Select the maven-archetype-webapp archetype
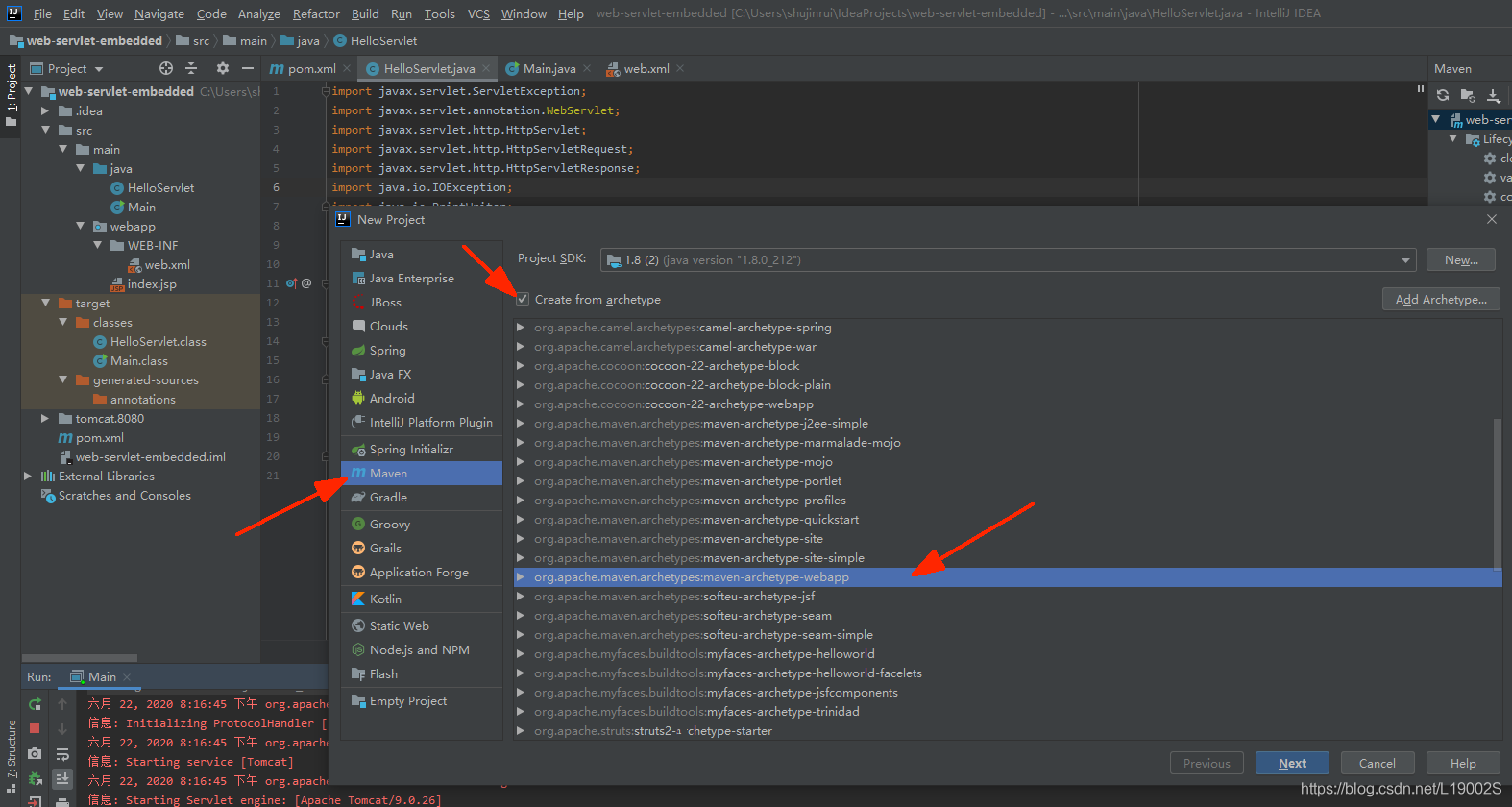Viewport: 1512px width, 807px height. point(1008,576)
